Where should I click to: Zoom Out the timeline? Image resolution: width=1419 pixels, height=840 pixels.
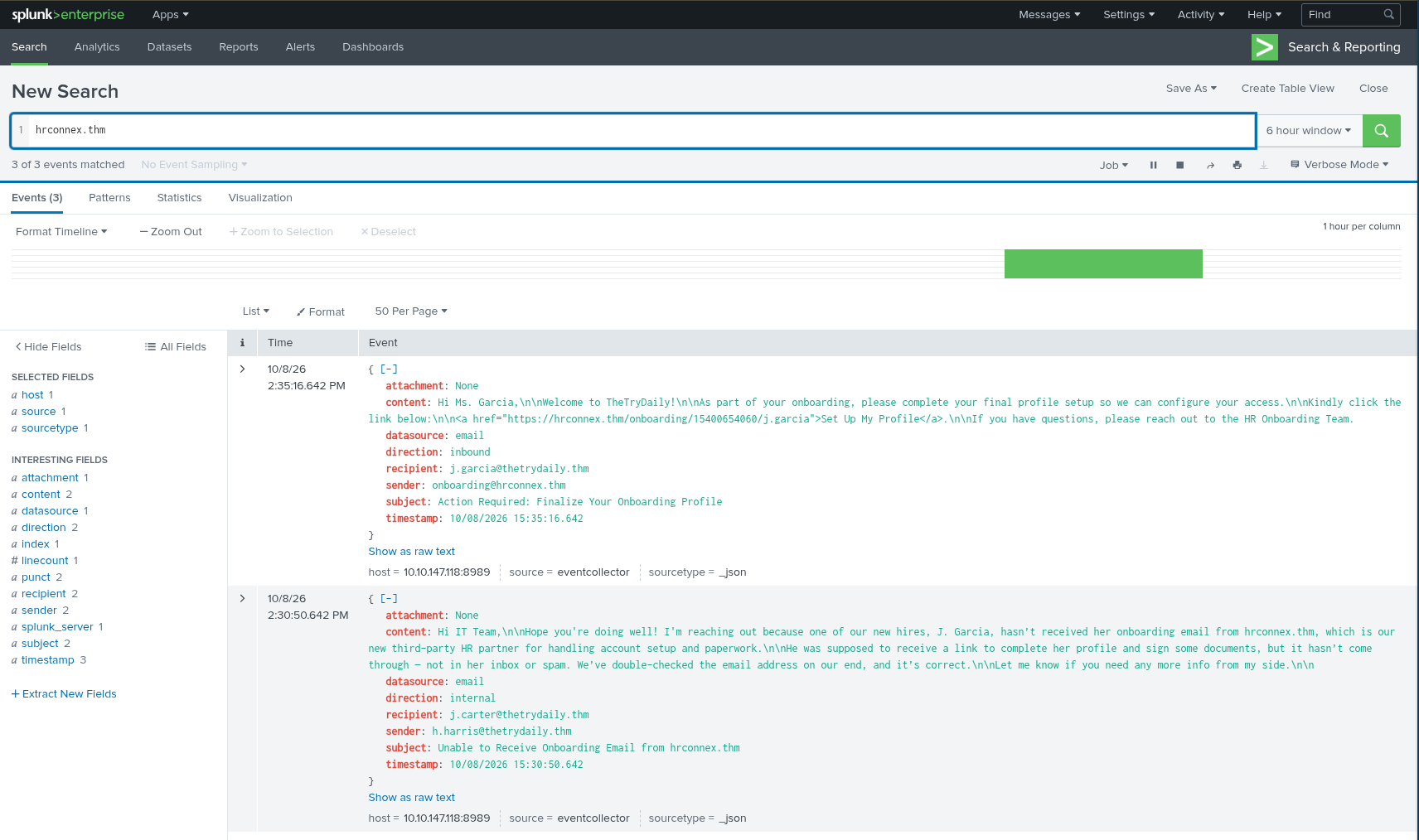171,232
